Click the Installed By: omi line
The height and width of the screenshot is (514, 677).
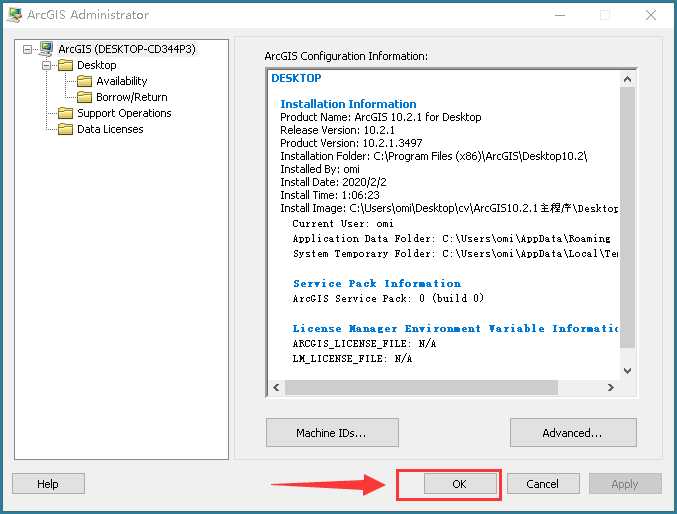click(320, 169)
